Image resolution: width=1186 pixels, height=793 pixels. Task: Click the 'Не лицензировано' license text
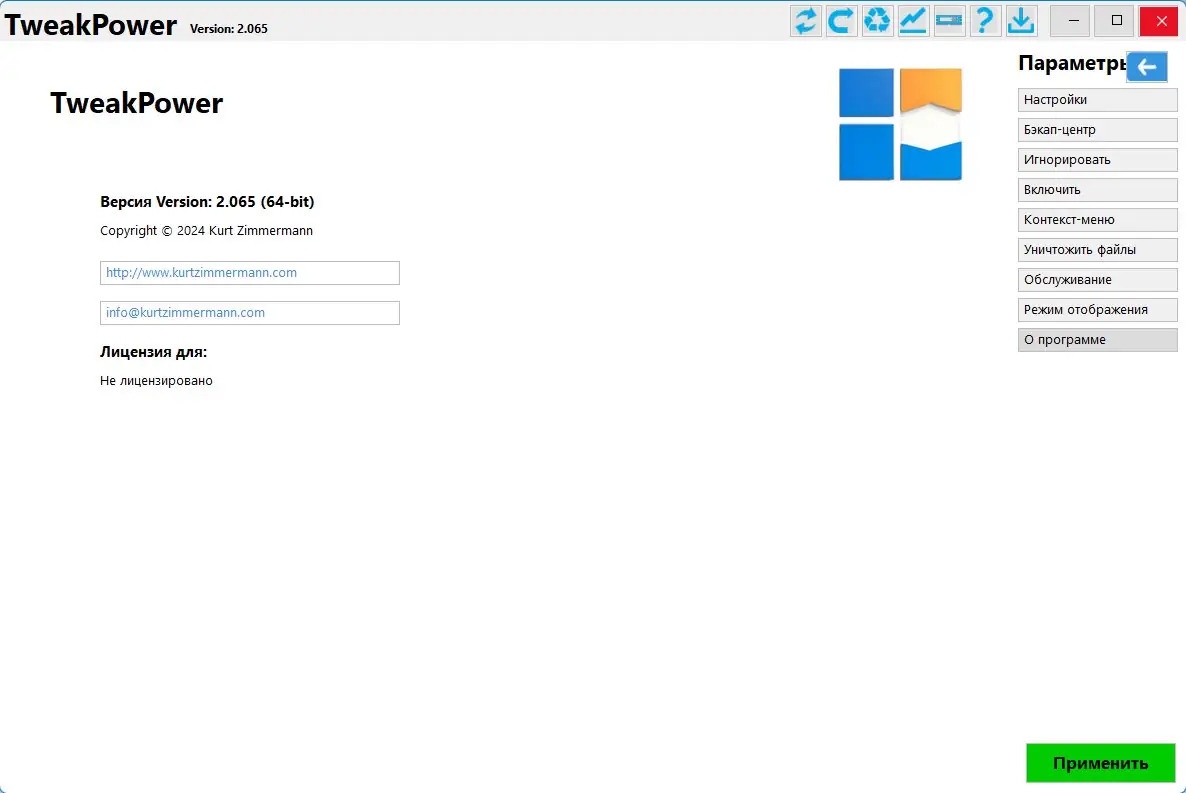[156, 381]
